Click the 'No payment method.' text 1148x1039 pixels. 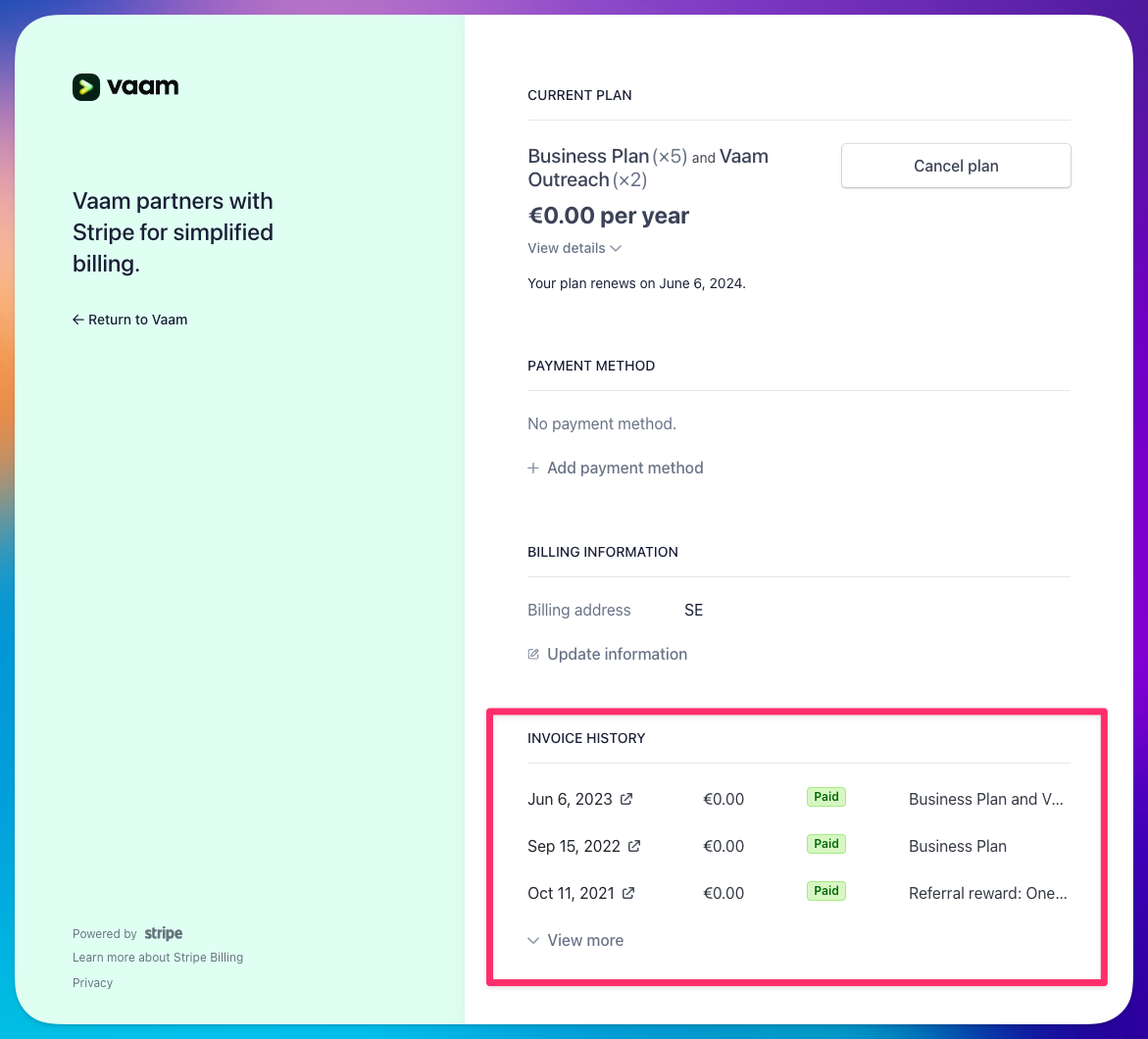point(602,424)
